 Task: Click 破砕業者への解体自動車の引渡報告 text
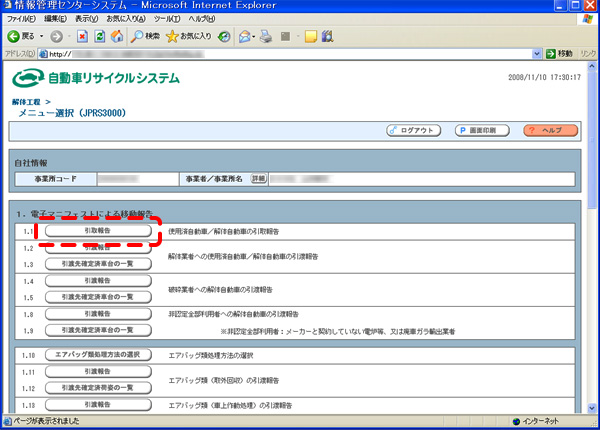[220, 290]
